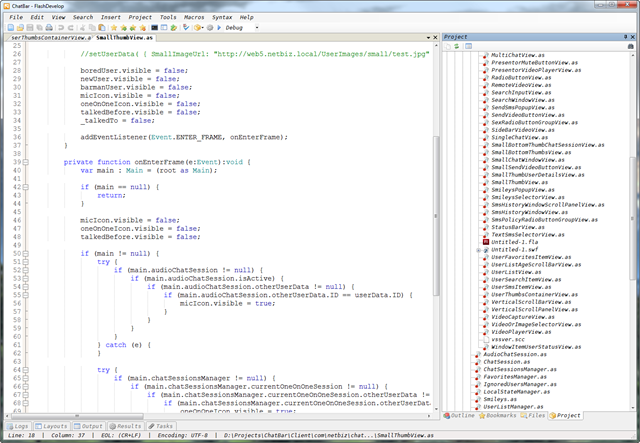Screen dimensions: 640x443
Task: Click the Build Project package icon
Action: tap(197, 28)
